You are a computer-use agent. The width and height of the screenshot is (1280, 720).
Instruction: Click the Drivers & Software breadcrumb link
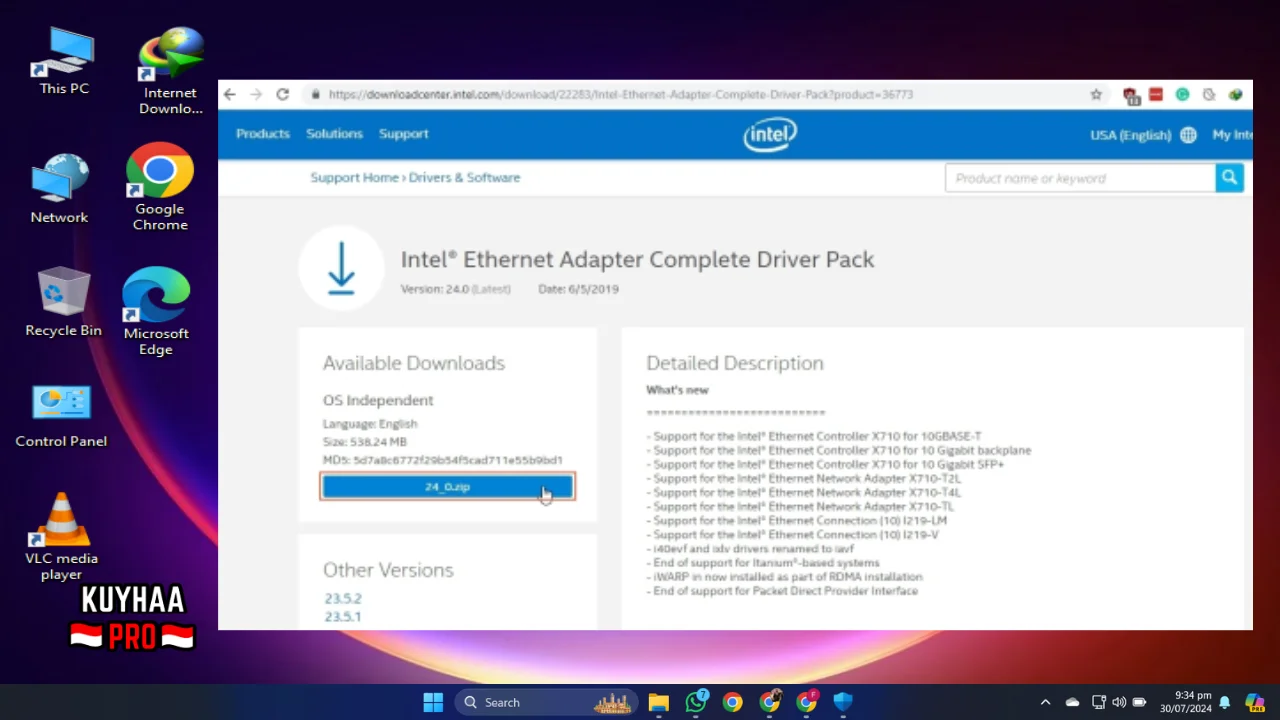(464, 177)
